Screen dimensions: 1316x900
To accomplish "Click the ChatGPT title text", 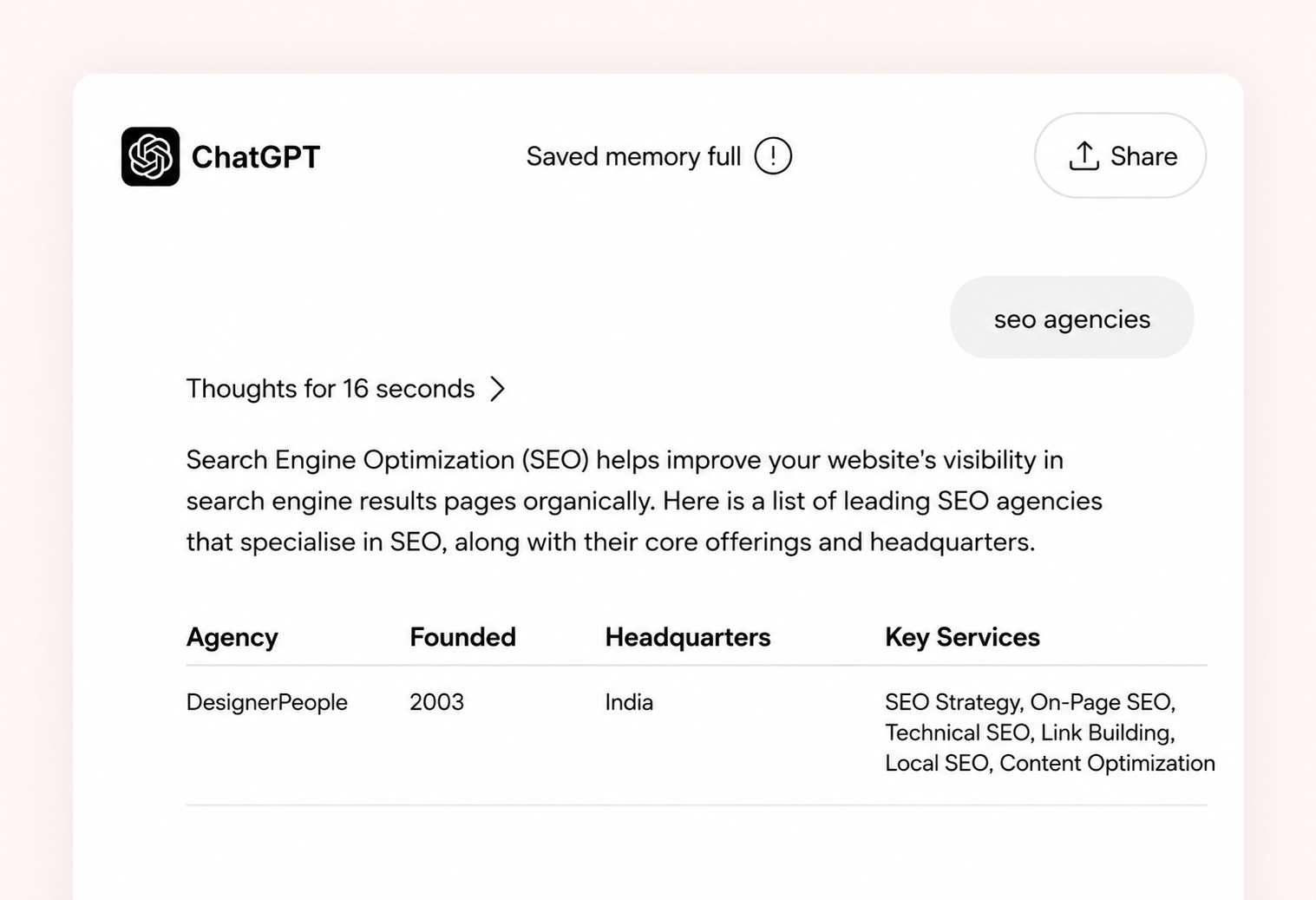I will click(256, 157).
